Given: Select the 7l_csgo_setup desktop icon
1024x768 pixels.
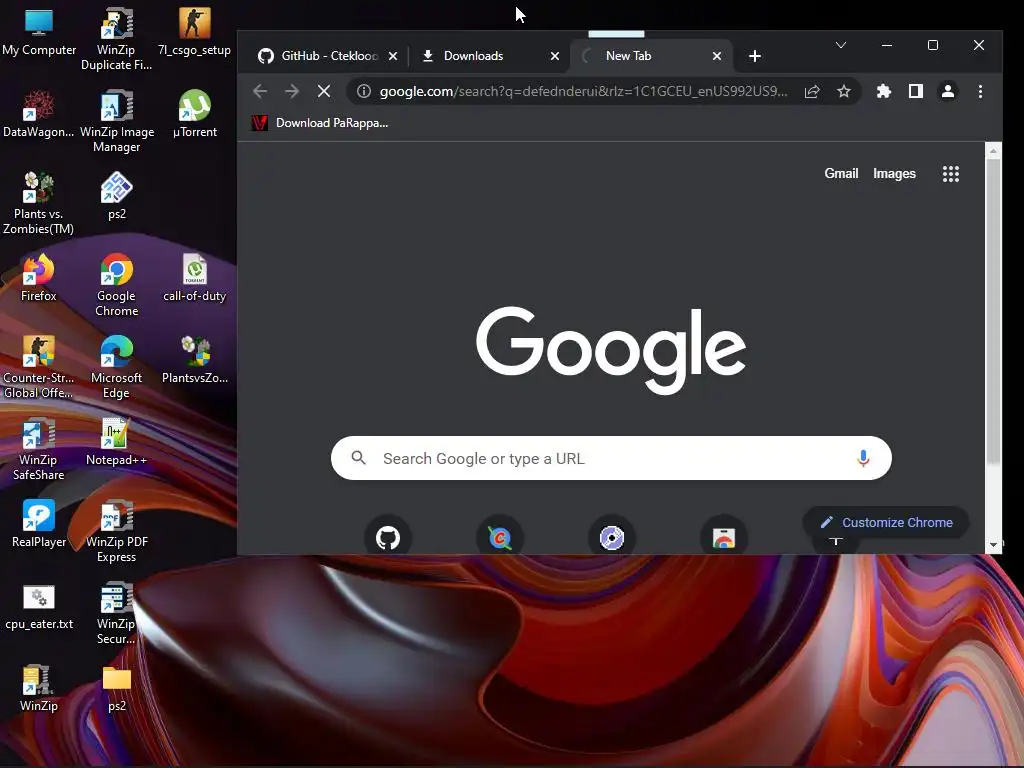Looking at the screenshot, I should click(x=195, y=33).
